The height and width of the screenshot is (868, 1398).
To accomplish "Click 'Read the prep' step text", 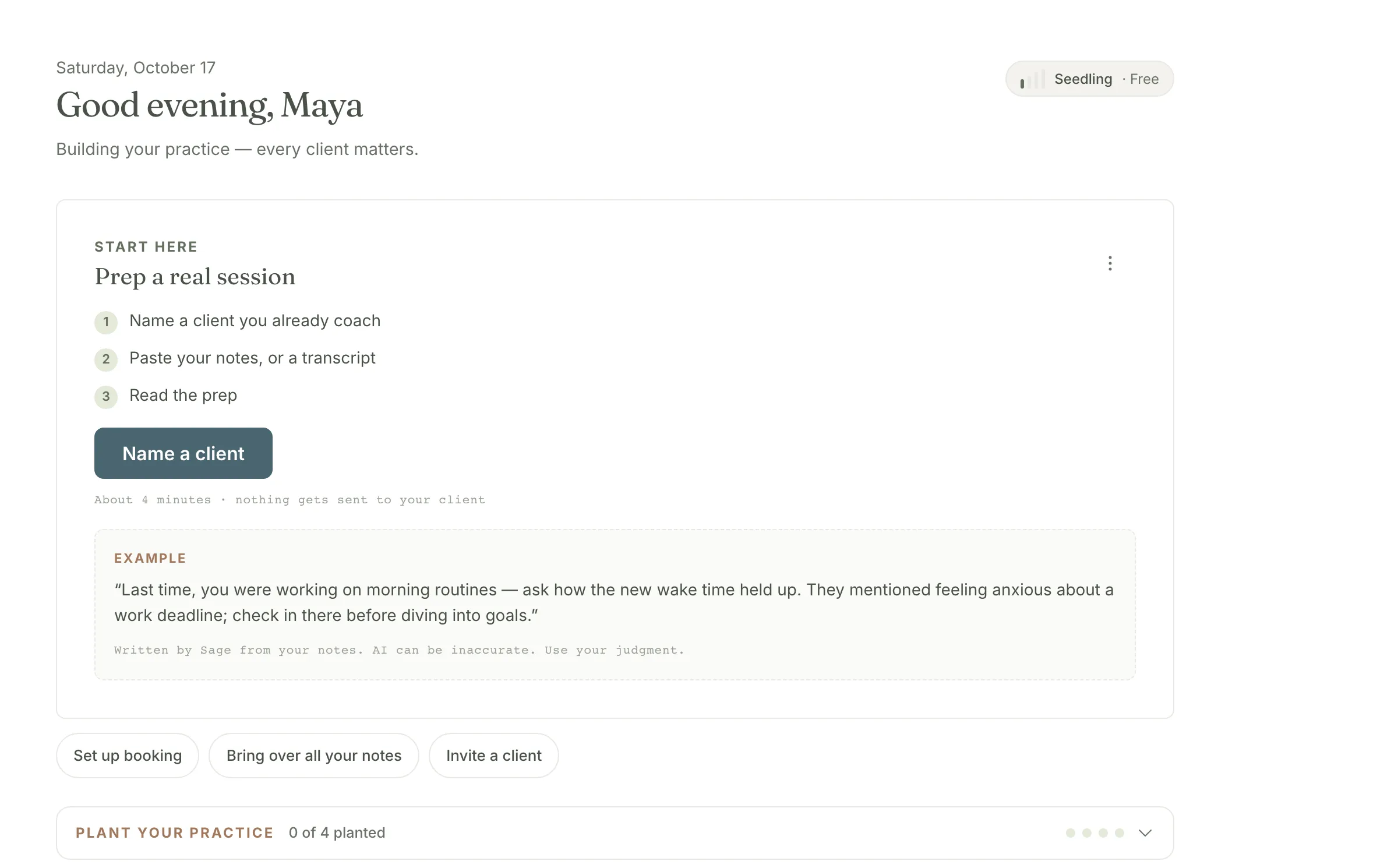I will coord(183,396).
